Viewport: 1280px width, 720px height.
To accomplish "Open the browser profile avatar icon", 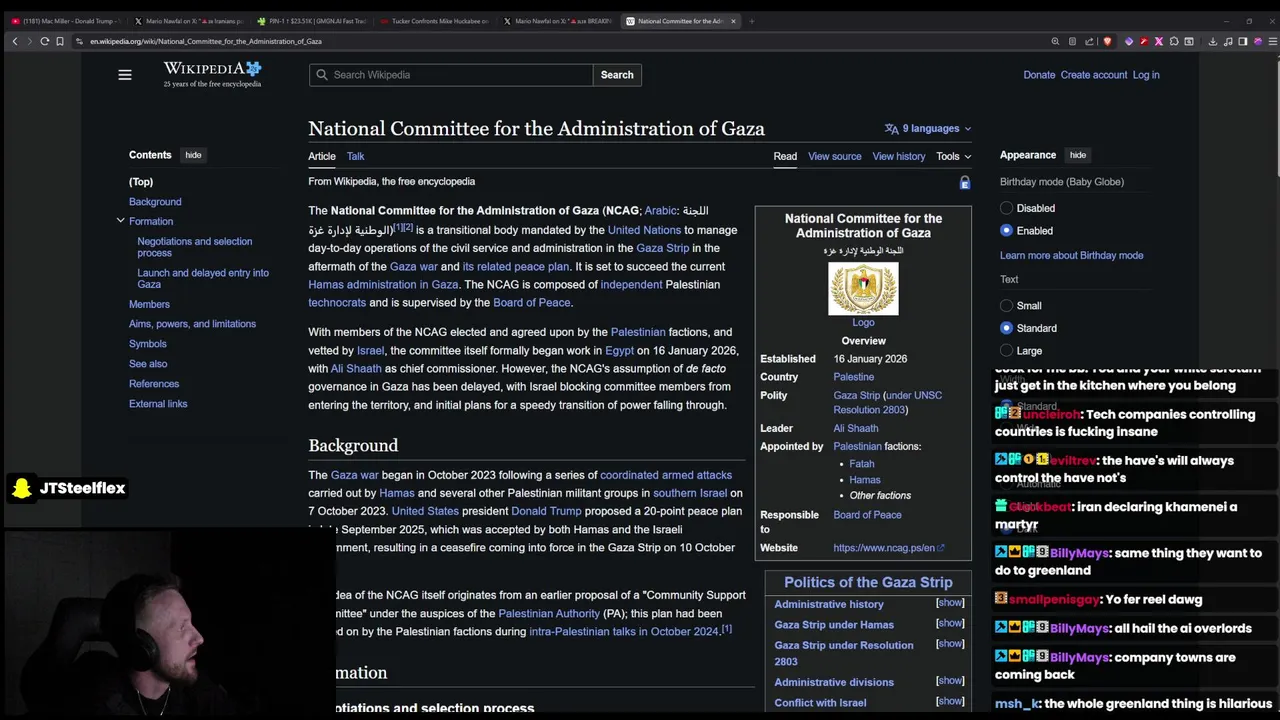I will [1258, 41].
